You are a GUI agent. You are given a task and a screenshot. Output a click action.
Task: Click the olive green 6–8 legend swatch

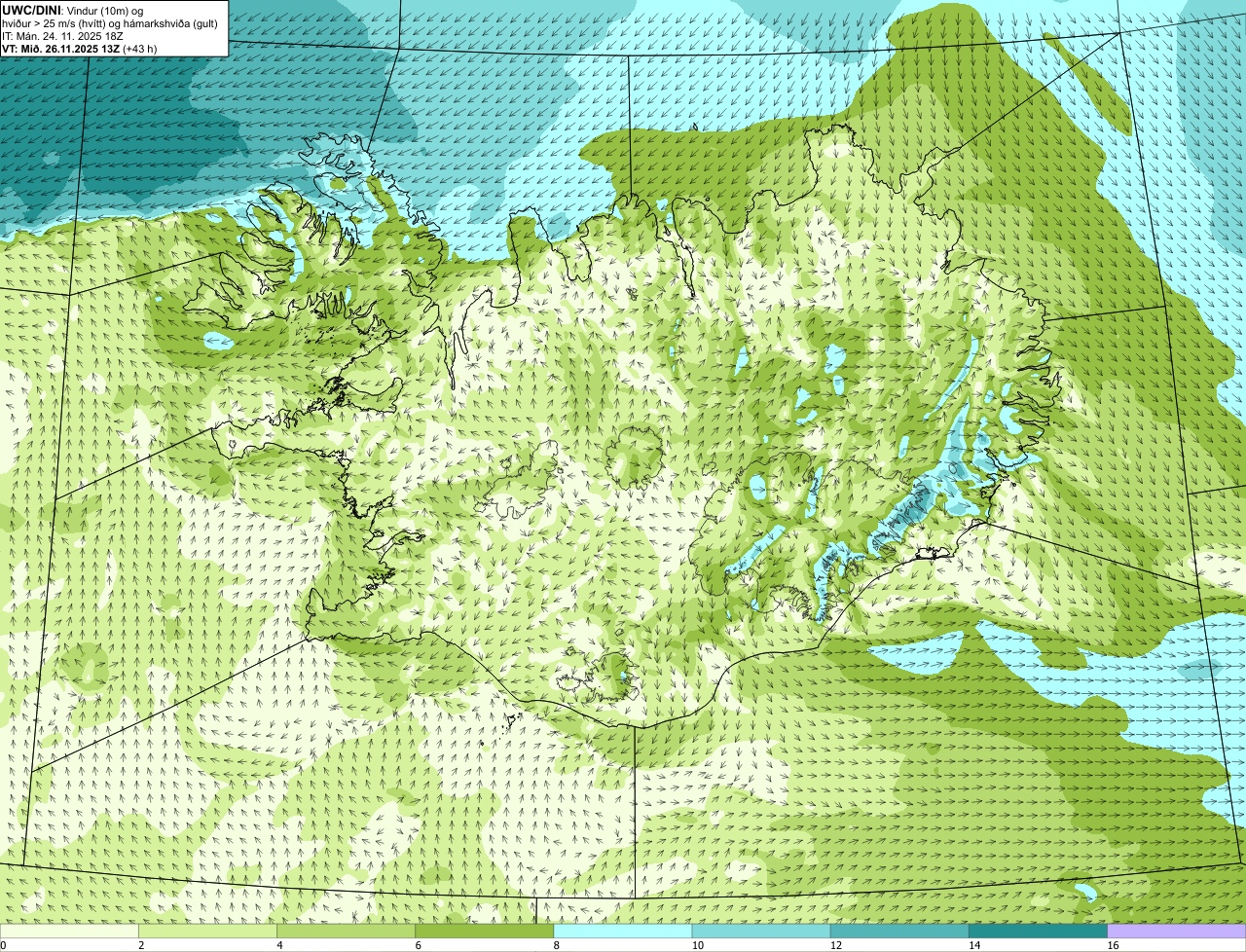[485, 931]
